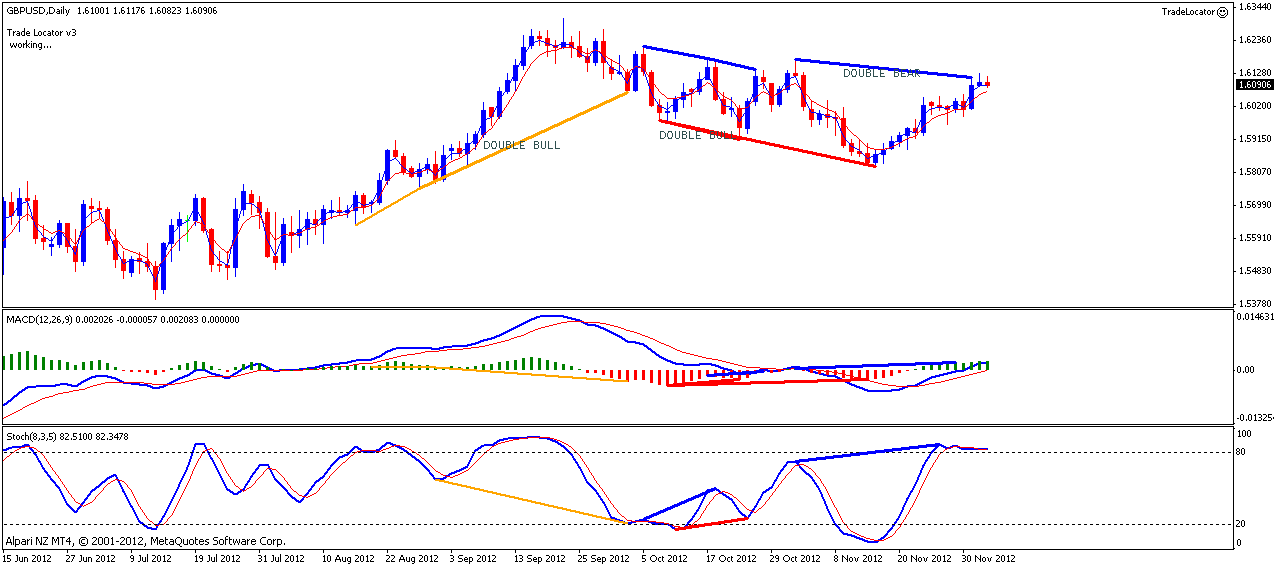The height and width of the screenshot is (566, 1274).
Task: Click the 1.53780 price scale value
Action: [1254, 303]
